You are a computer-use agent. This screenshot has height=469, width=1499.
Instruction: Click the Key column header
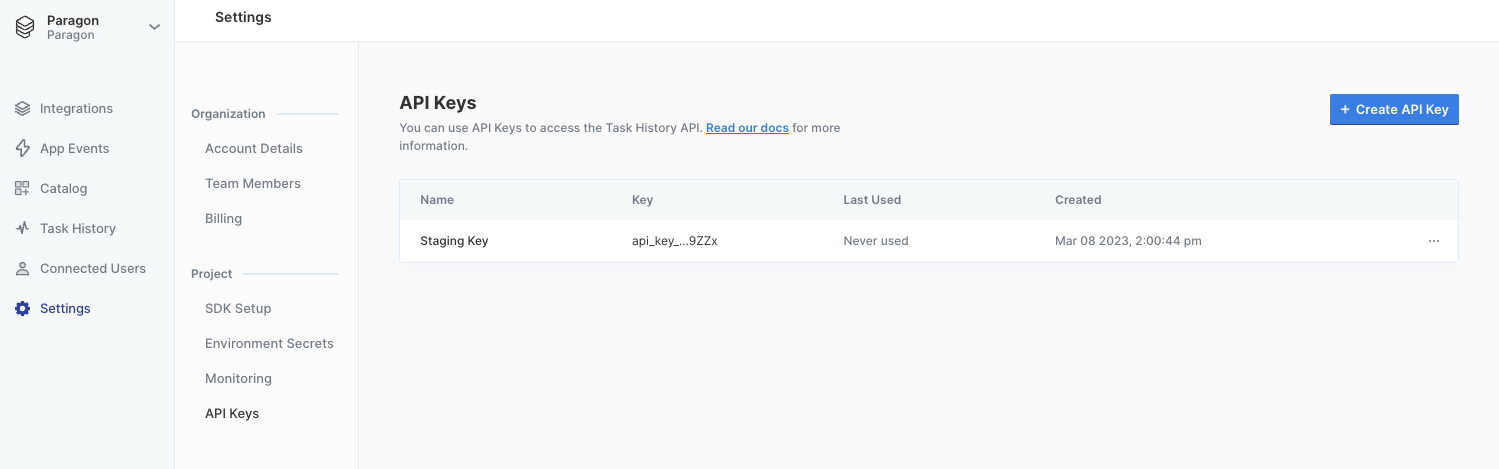pos(642,200)
